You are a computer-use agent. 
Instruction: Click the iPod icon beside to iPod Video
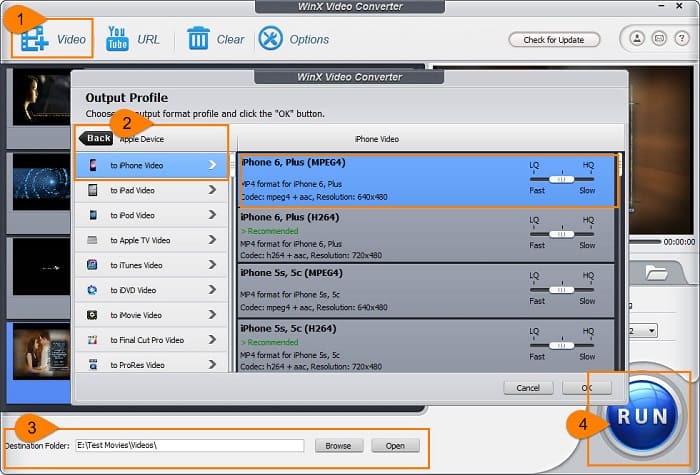pyautogui.click(x=92, y=215)
